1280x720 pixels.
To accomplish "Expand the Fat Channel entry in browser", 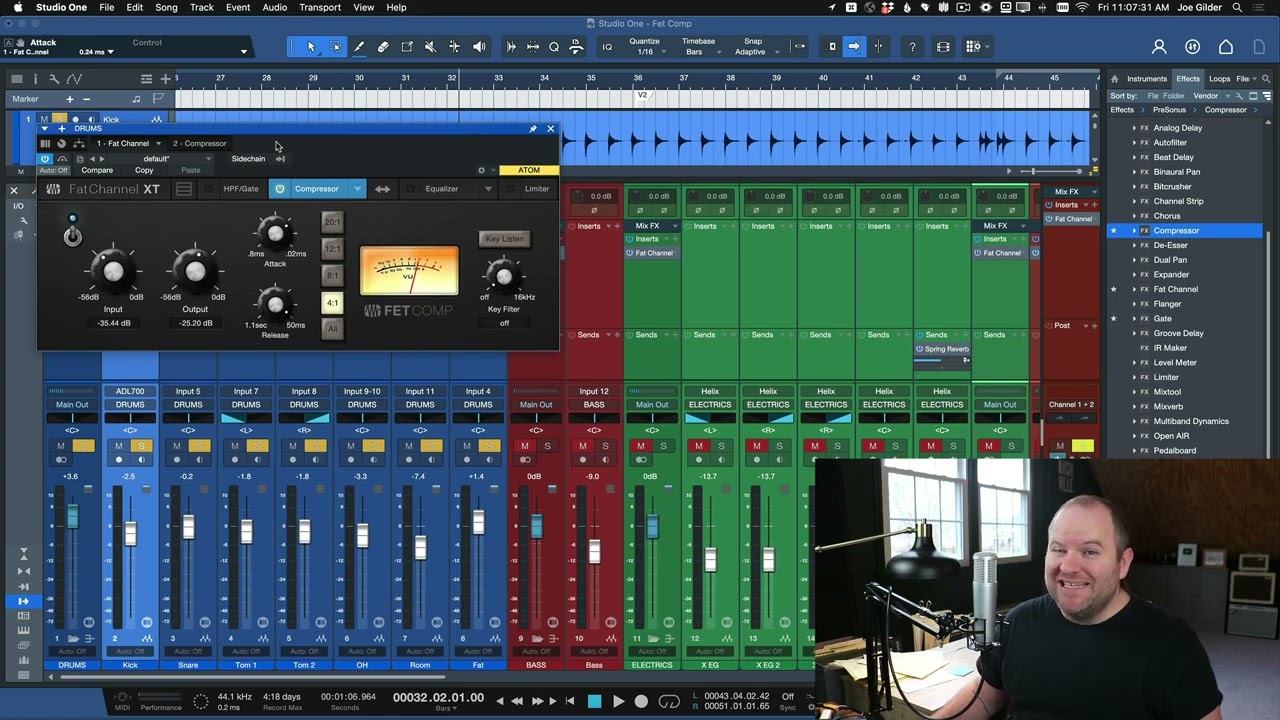I will [x=1134, y=290].
